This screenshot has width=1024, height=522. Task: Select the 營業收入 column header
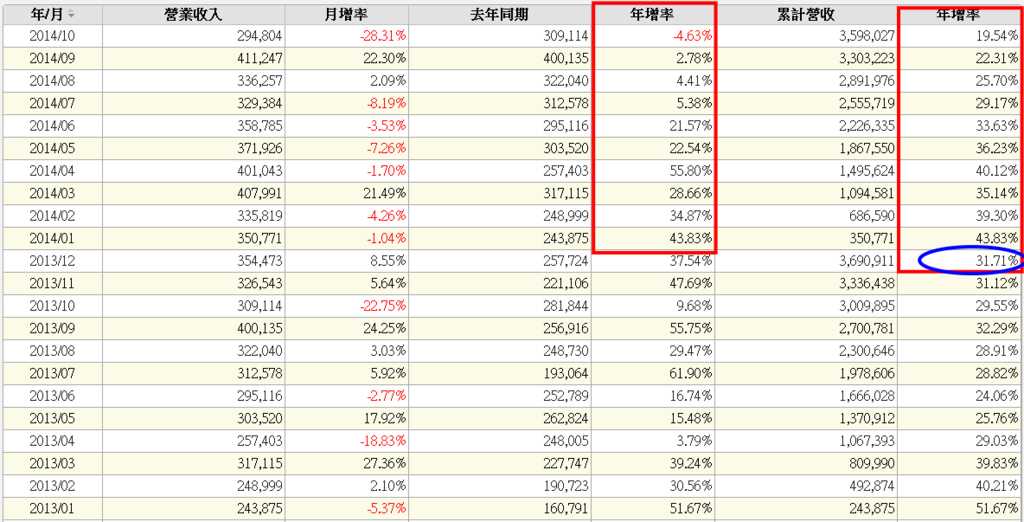pyautogui.click(x=194, y=15)
